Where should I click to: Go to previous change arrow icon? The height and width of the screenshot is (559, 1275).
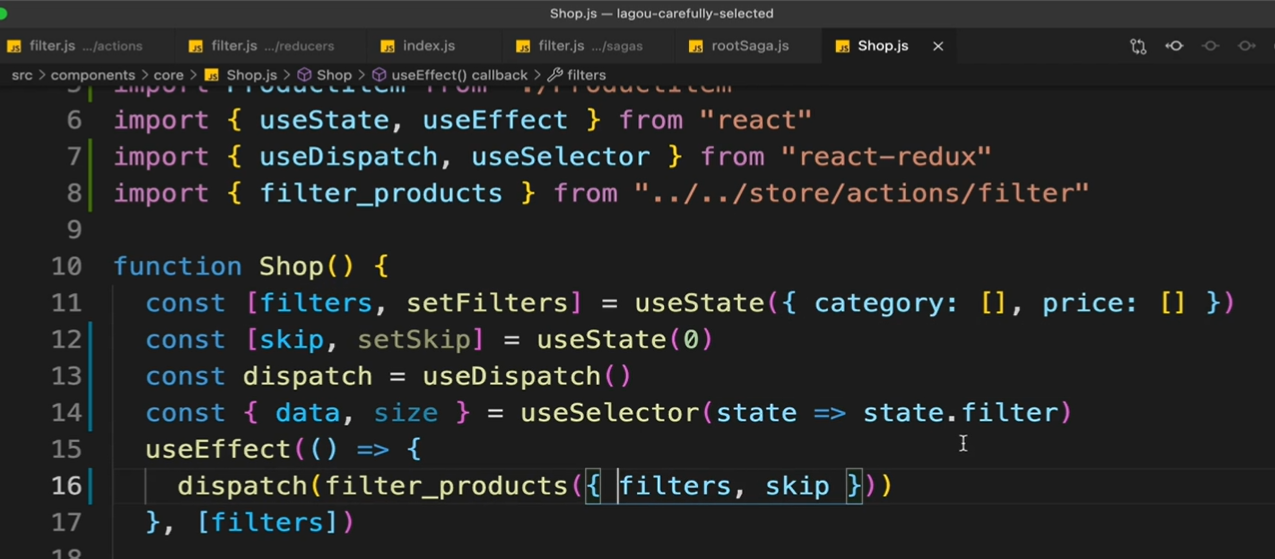click(1174, 46)
